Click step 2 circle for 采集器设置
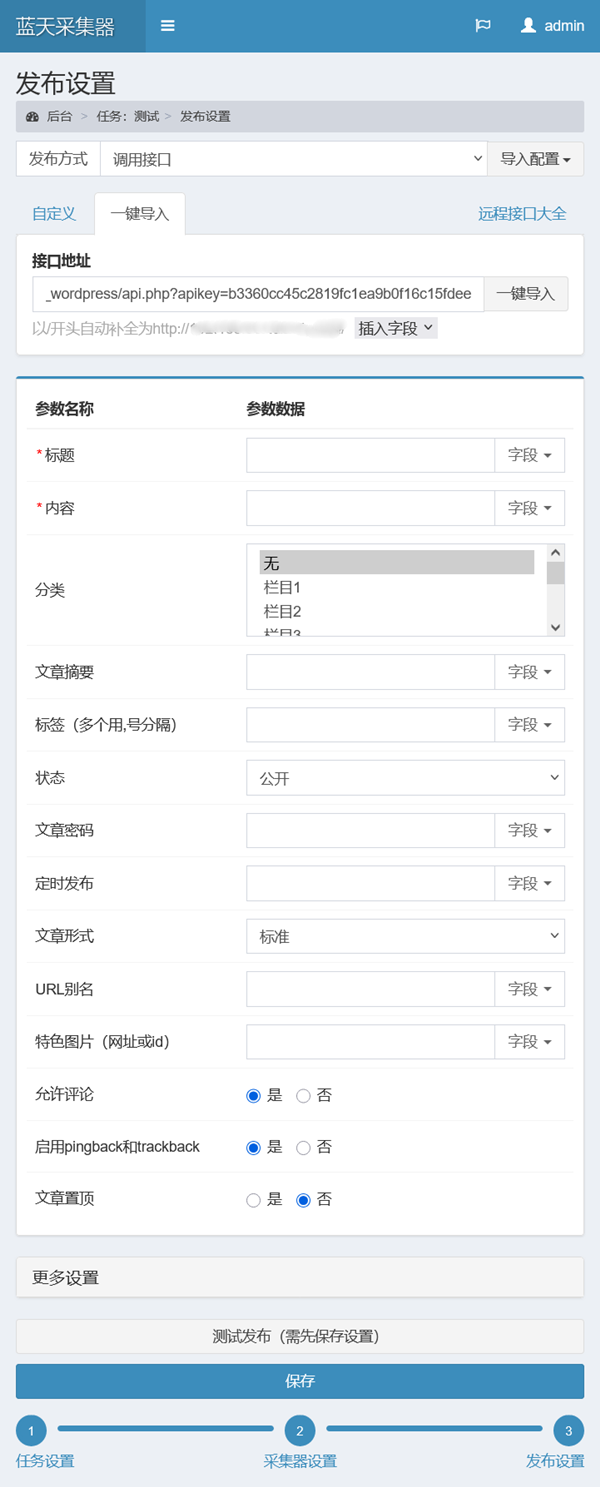 click(299, 1431)
